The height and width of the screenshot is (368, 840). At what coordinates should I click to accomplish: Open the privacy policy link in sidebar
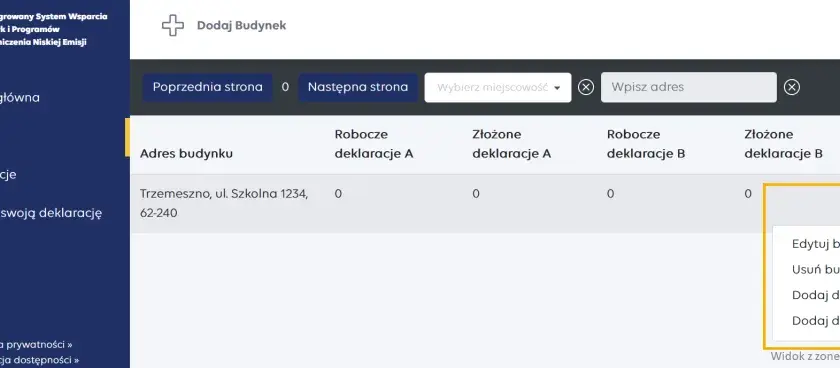click(x=36, y=344)
